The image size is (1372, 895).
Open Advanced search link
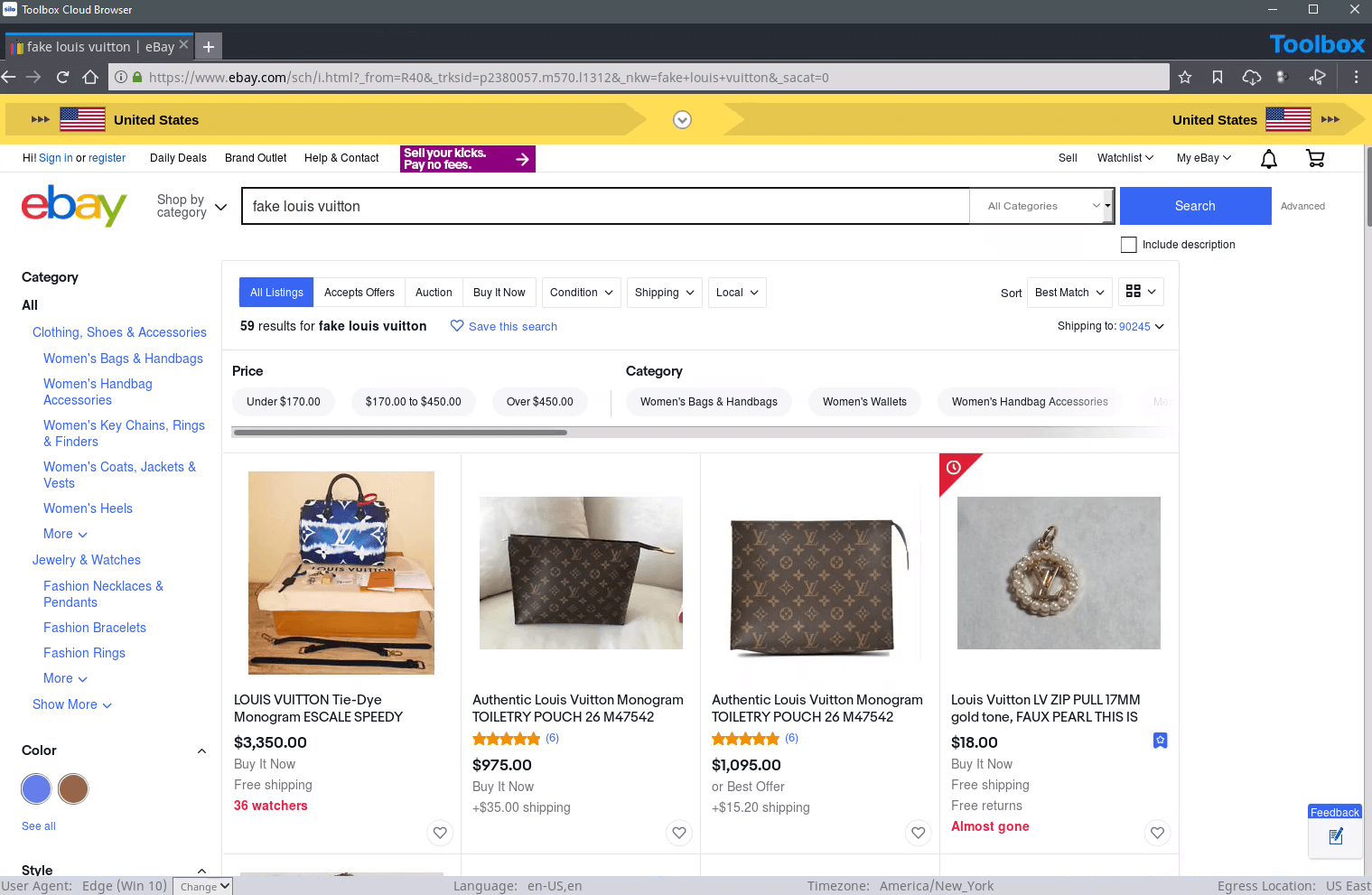(x=1302, y=206)
